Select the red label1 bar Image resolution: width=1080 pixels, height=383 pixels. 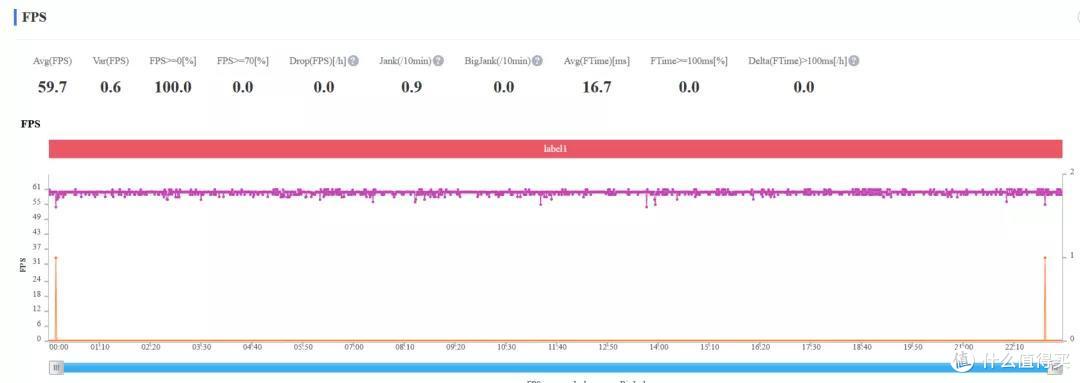click(555, 149)
